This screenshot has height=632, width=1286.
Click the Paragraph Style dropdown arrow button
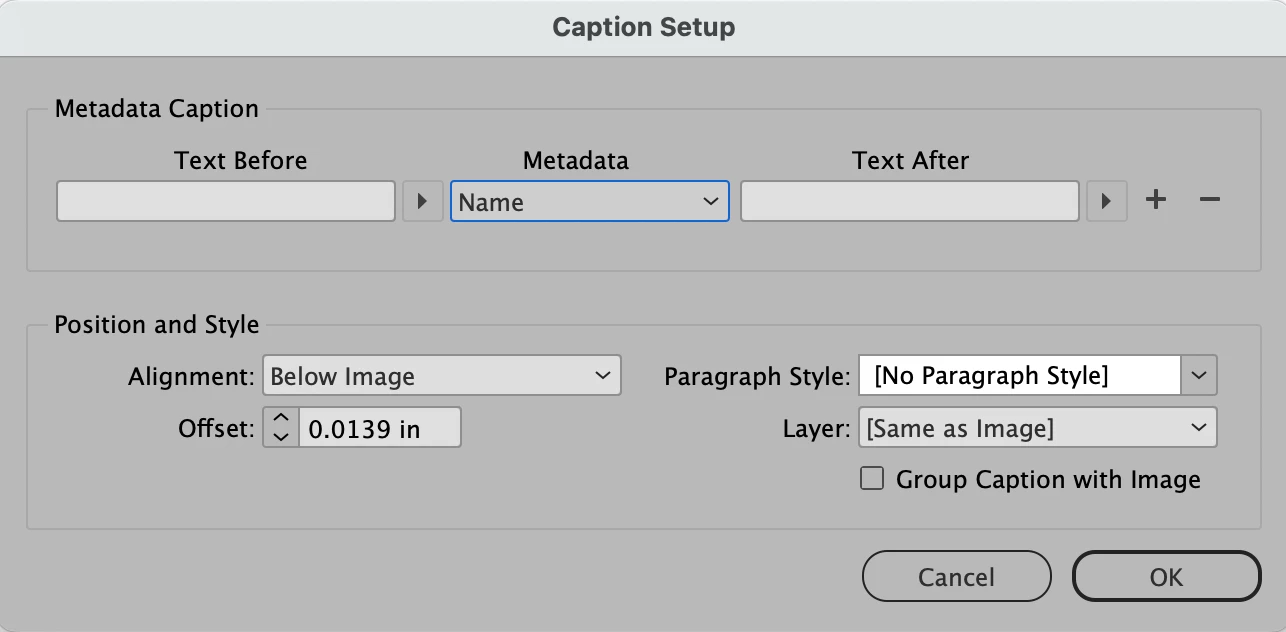[1198, 376]
